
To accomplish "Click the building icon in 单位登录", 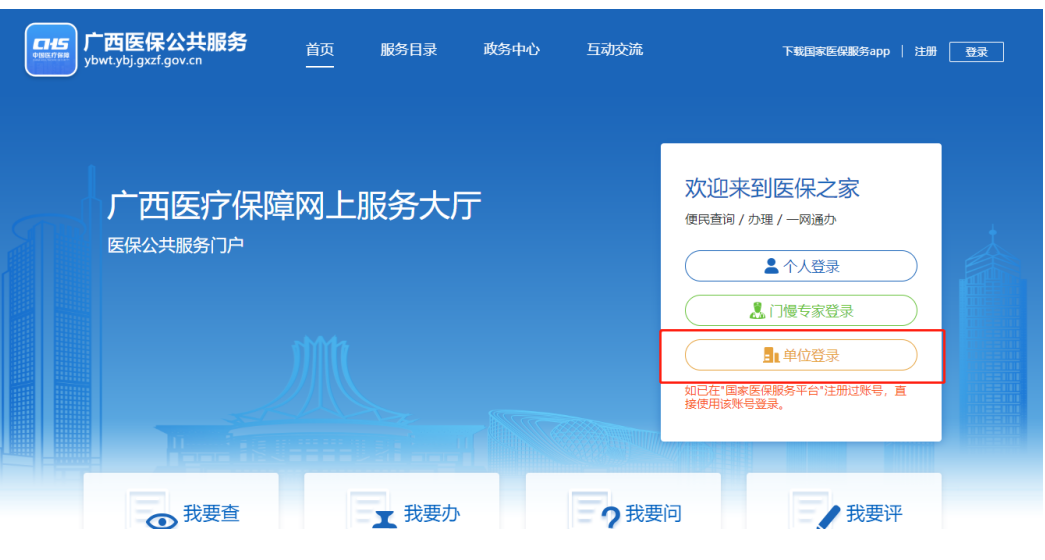I will [770, 355].
